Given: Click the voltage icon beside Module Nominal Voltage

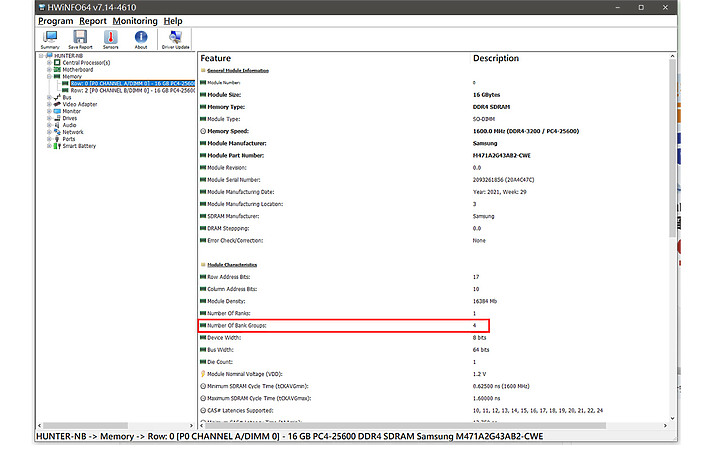Looking at the screenshot, I should coord(203,374).
